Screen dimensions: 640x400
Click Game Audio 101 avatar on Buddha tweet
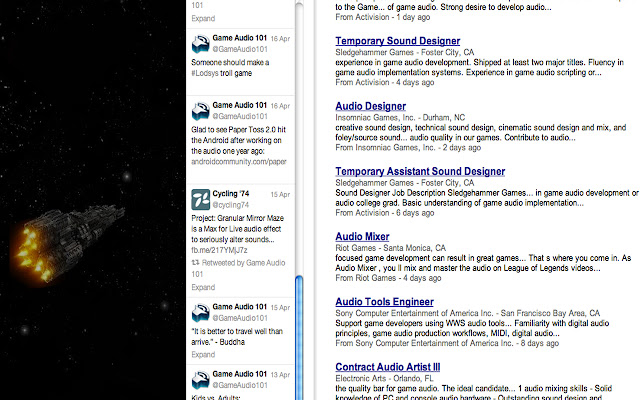click(x=200, y=313)
